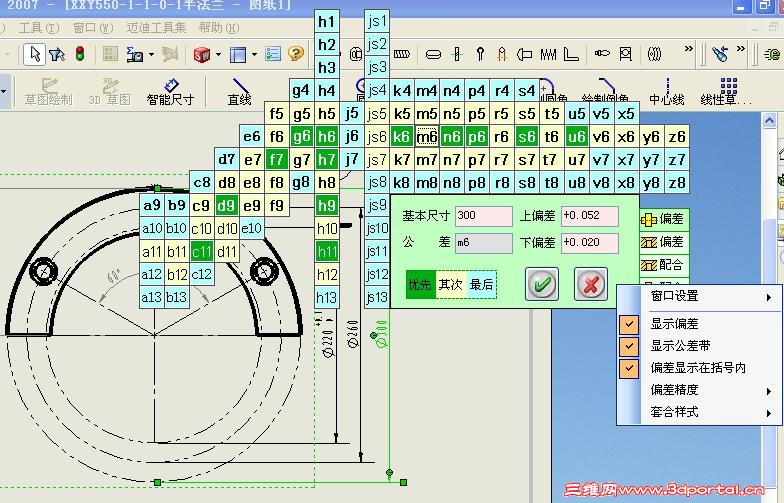Viewport: 784px width, 503px height.
Task: Open the 工具(T) menu
Action: (x=39, y=28)
